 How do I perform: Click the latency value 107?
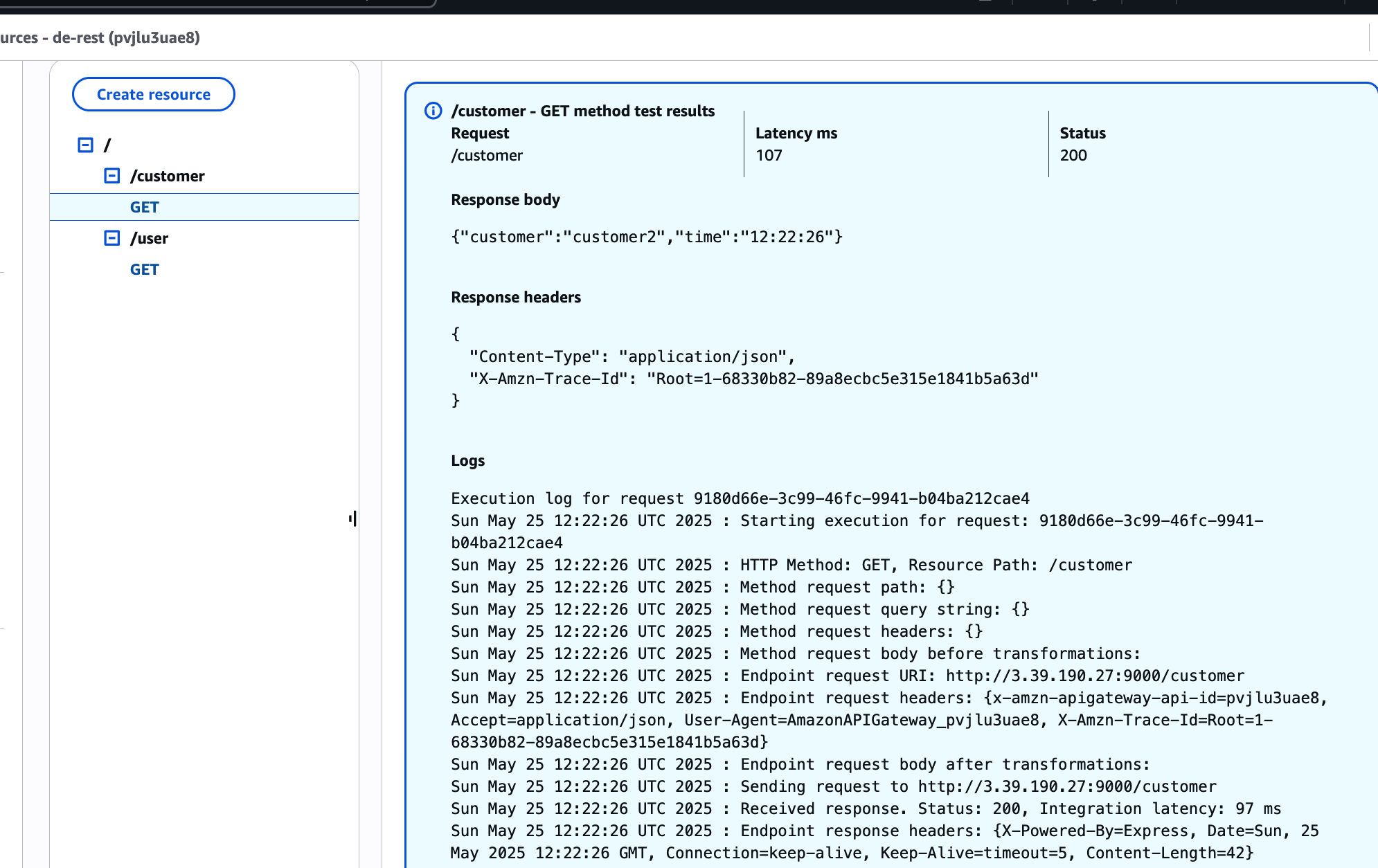coord(768,155)
